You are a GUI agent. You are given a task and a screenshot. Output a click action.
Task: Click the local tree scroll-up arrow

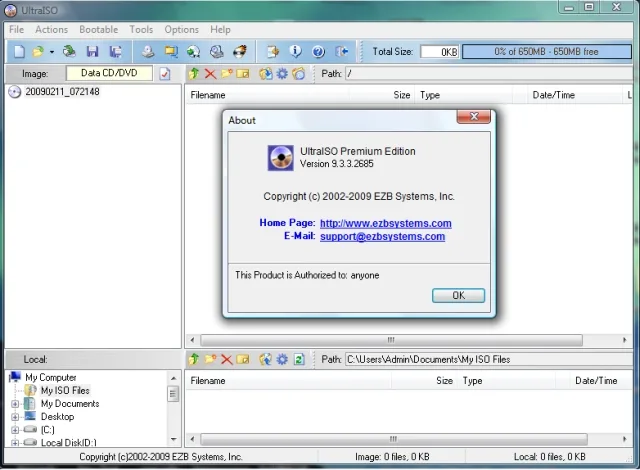pyautogui.click(x=173, y=378)
